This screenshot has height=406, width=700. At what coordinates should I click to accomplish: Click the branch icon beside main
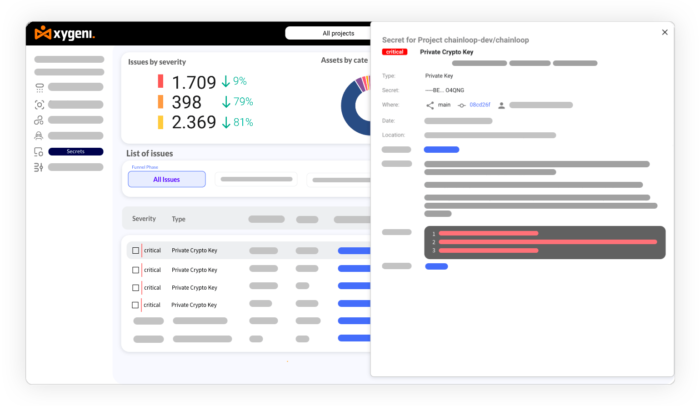click(x=430, y=105)
